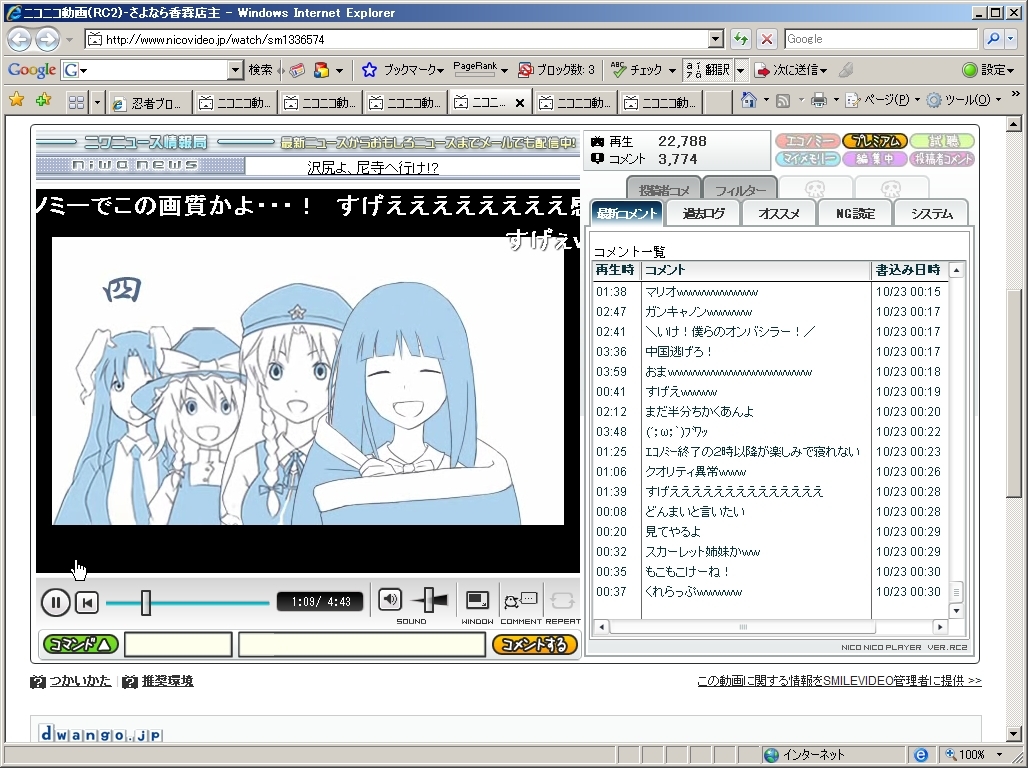
Task: Click the ブロック数 popup blocker icon
Action: coord(525,70)
